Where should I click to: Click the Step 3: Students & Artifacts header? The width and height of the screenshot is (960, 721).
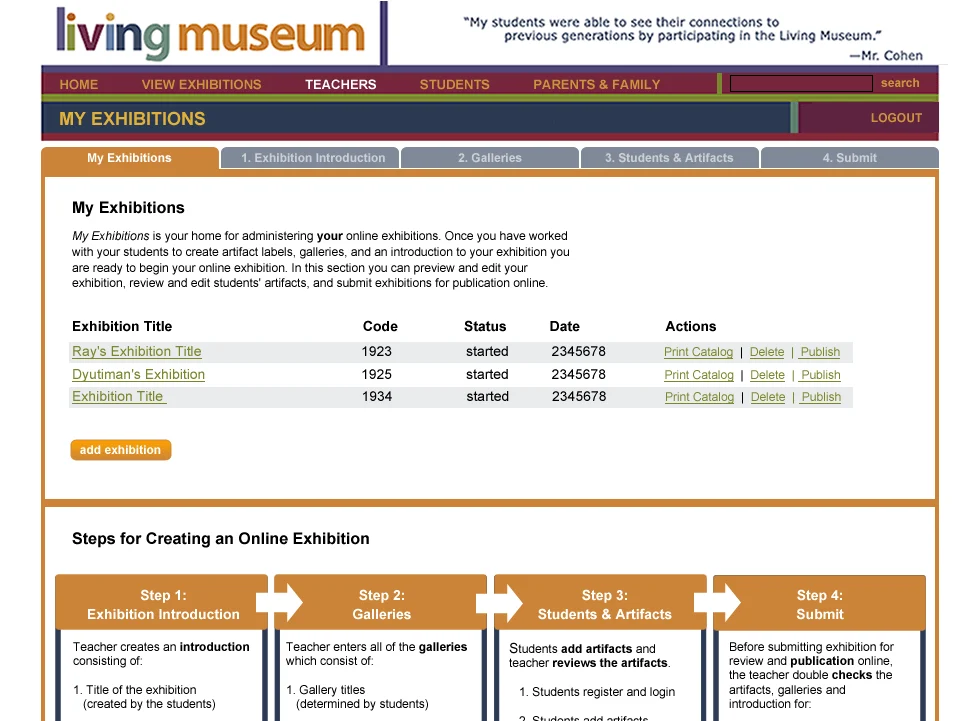[601, 603]
